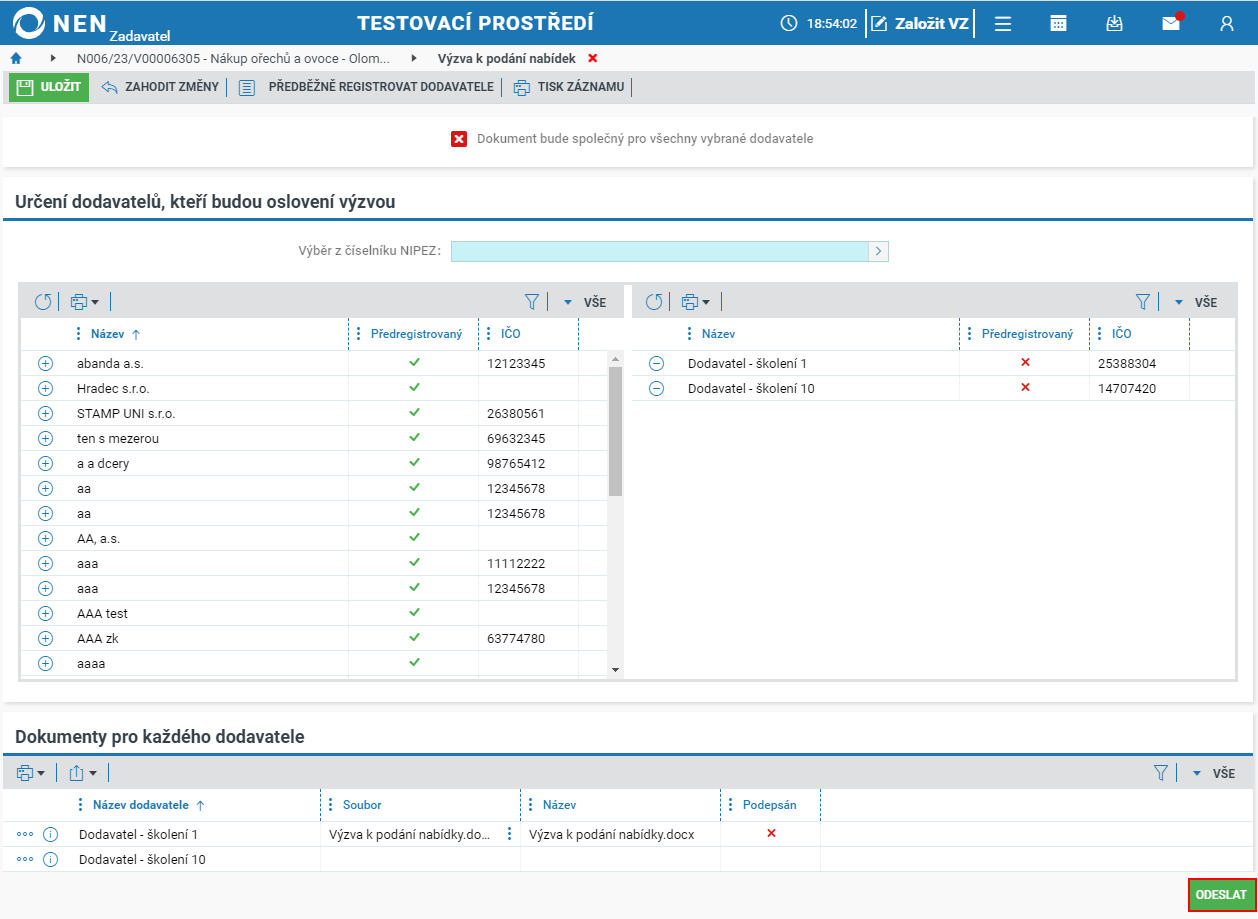The image size is (1258, 919).
Task: Click Podepsán column header
Action: point(769,805)
